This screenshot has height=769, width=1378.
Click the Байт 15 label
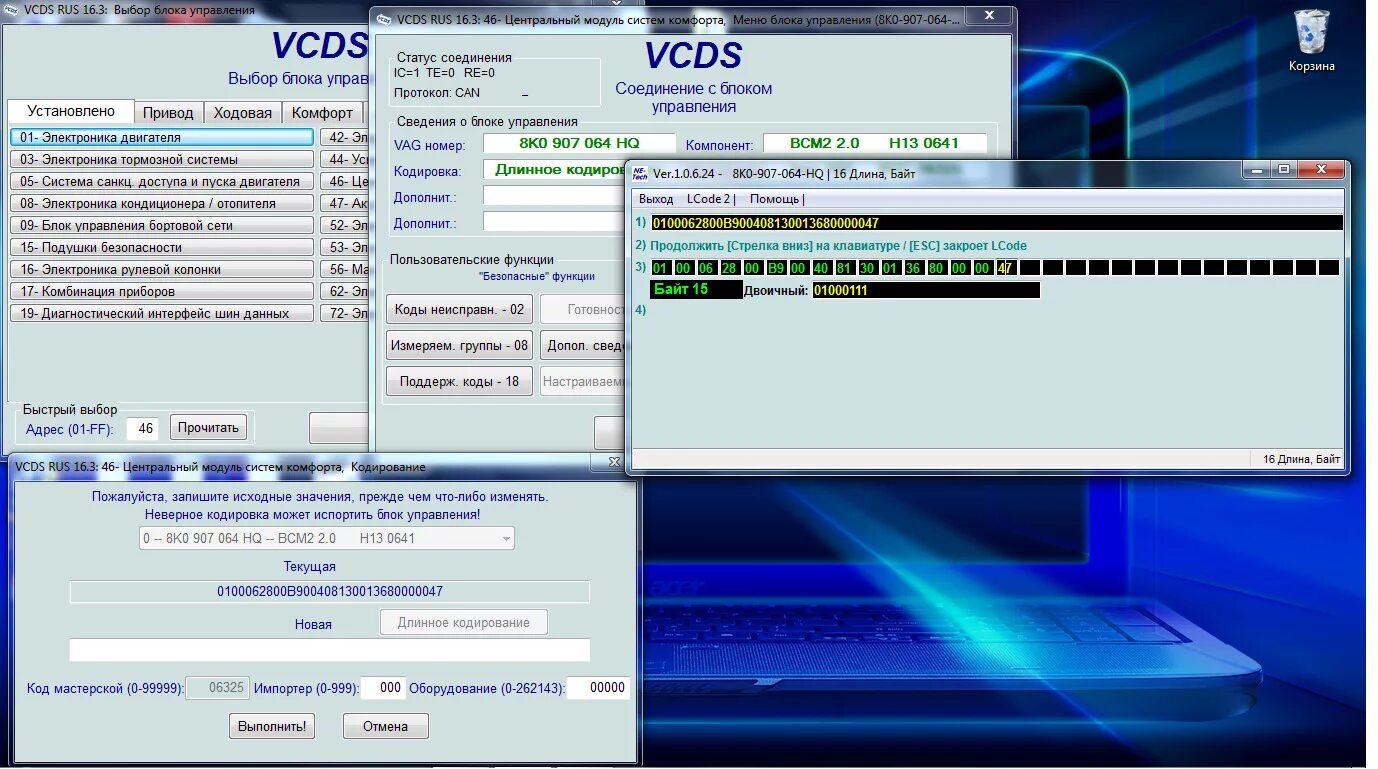[x=696, y=290]
